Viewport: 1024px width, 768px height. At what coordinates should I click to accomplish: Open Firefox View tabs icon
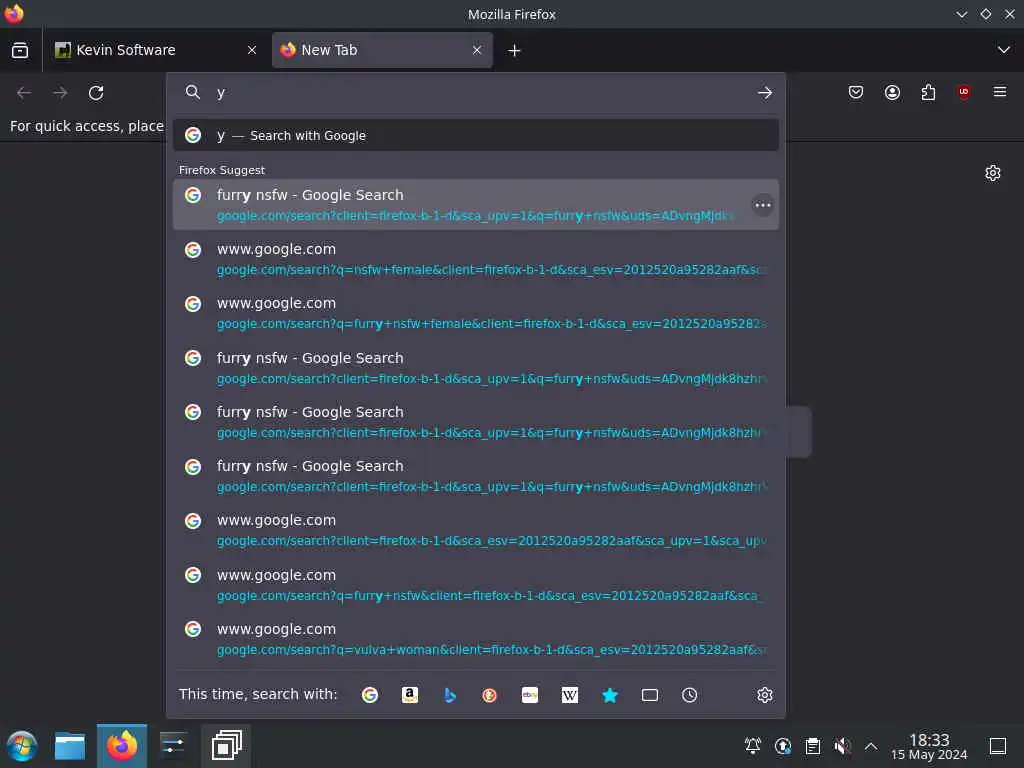tap(20, 50)
